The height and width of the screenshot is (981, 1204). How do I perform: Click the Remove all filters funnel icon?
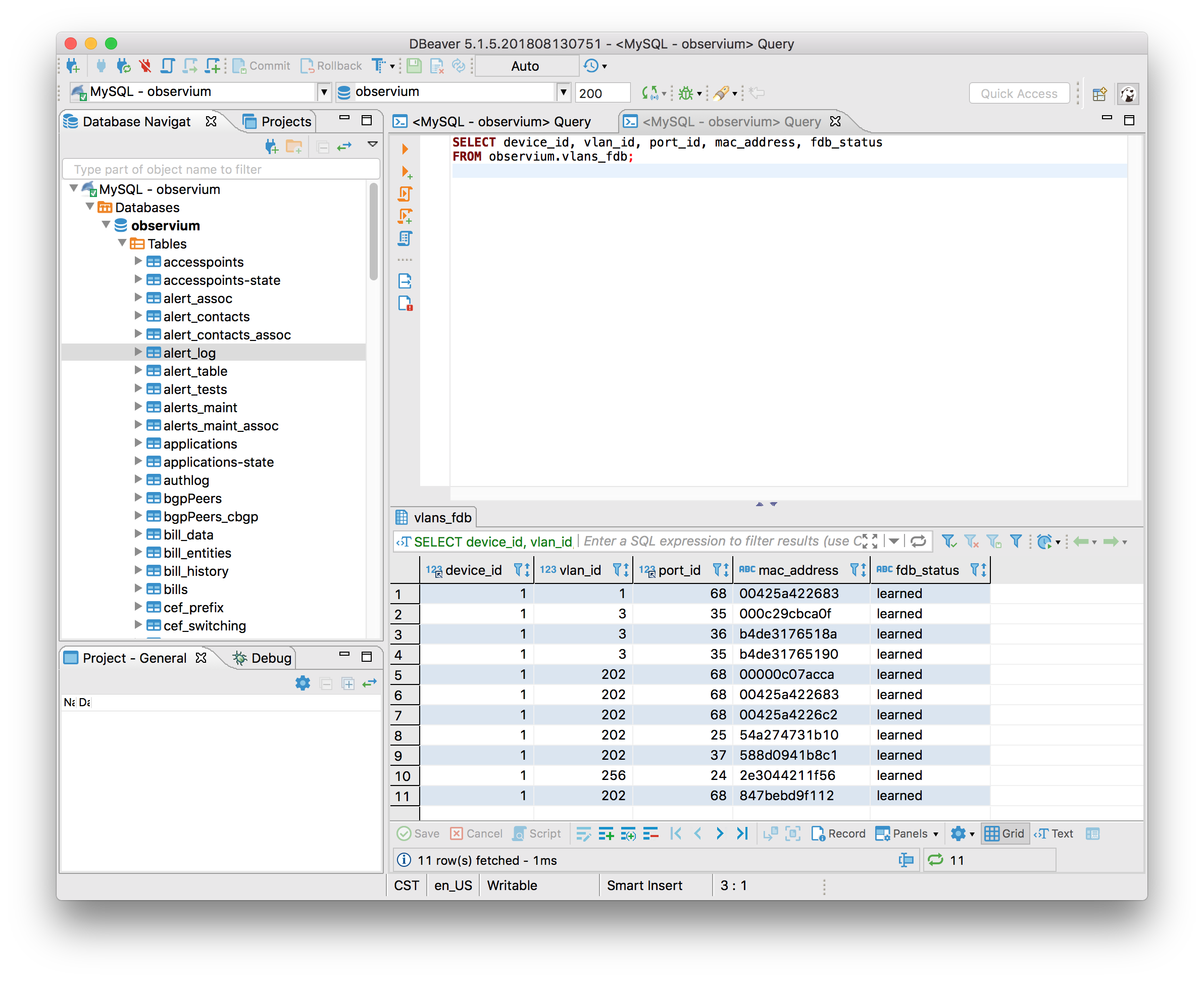coord(971,542)
